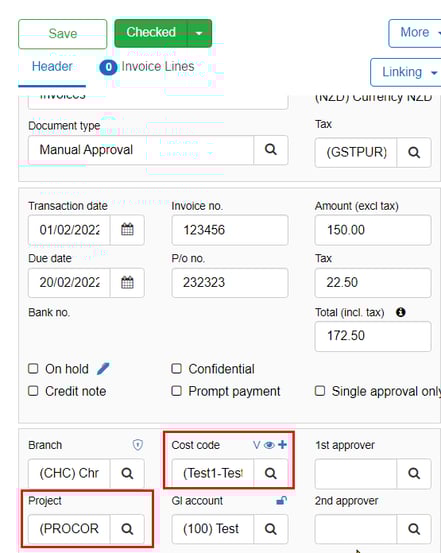This screenshot has width=441, height=553.
Task: Search Document type lookup magnifier
Action: point(271,150)
